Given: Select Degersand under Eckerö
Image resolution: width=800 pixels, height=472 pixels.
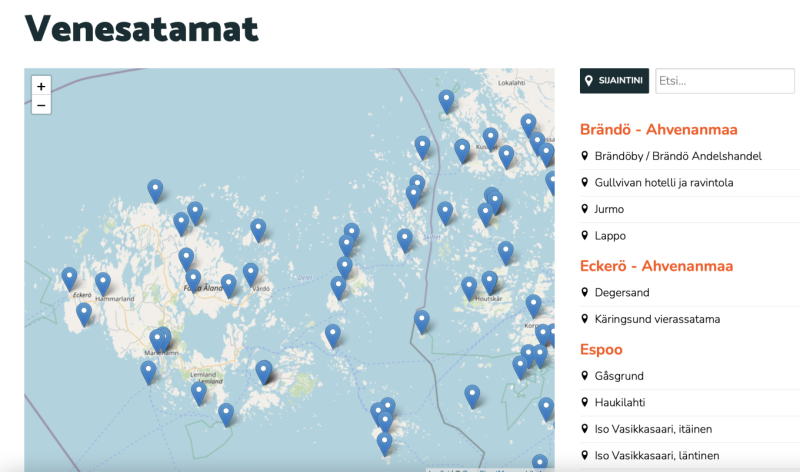Looking at the screenshot, I should [623, 293].
